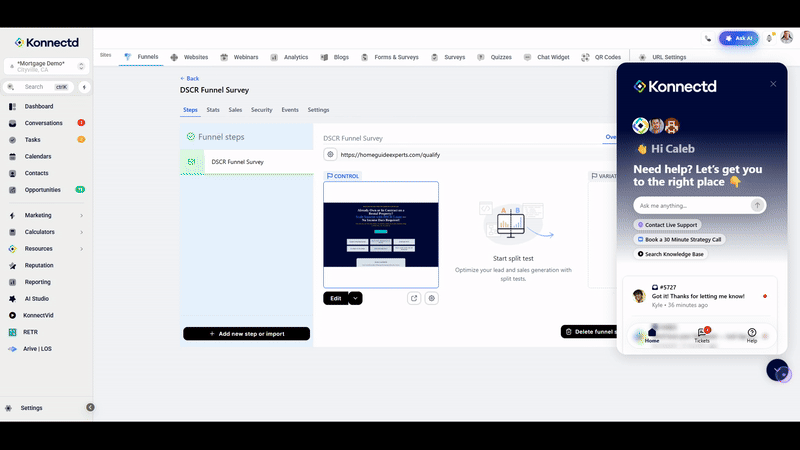Open notifications bell icon

click(769, 38)
